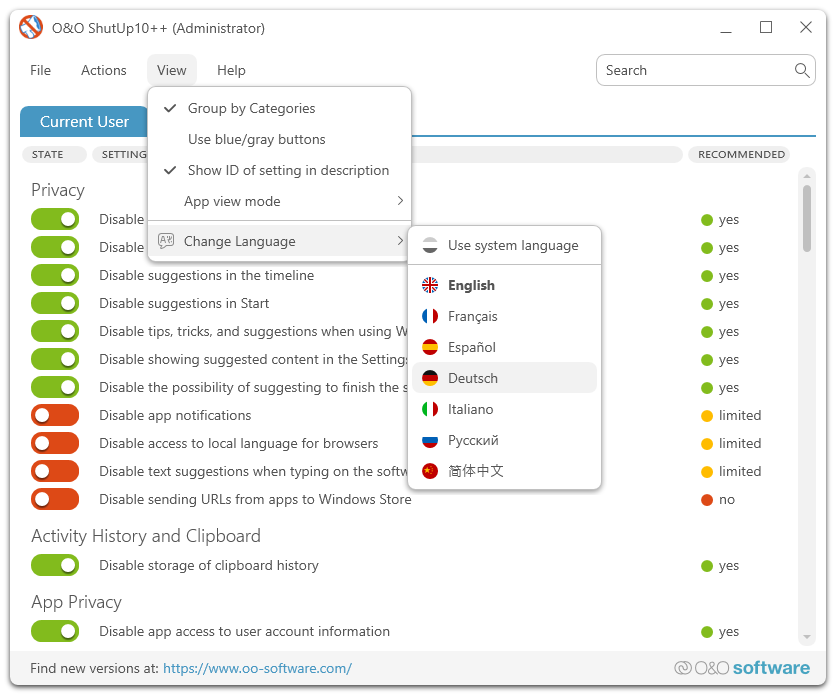836x695 pixels.
Task: Click the Italian flag icon for Italiano
Action: [430, 409]
